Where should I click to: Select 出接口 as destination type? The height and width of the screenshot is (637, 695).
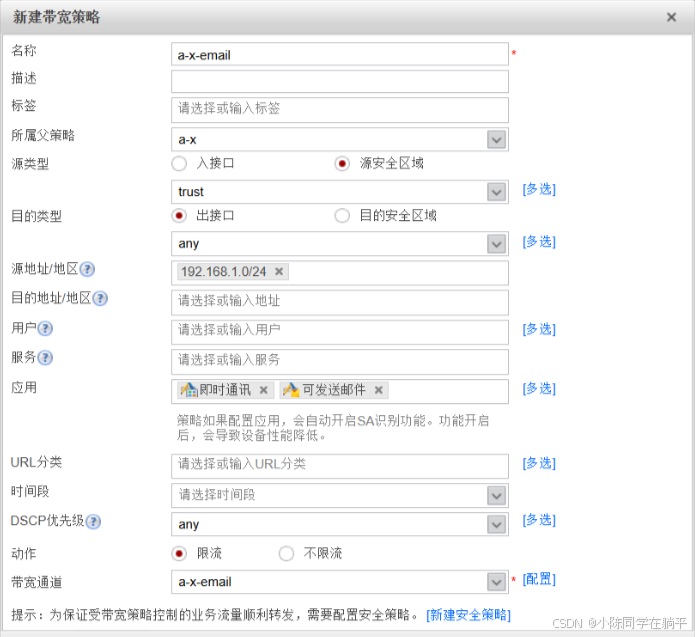(179, 216)
